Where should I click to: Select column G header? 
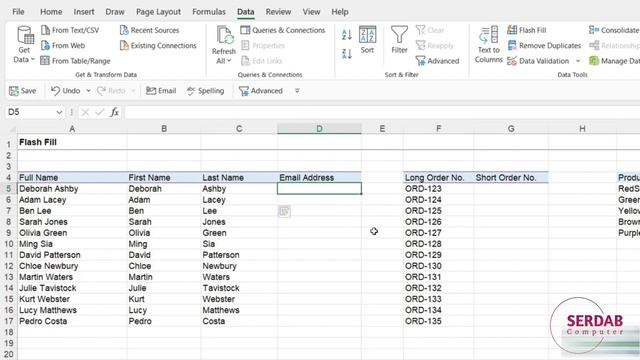pyautogui.click(x=511, y=129)
